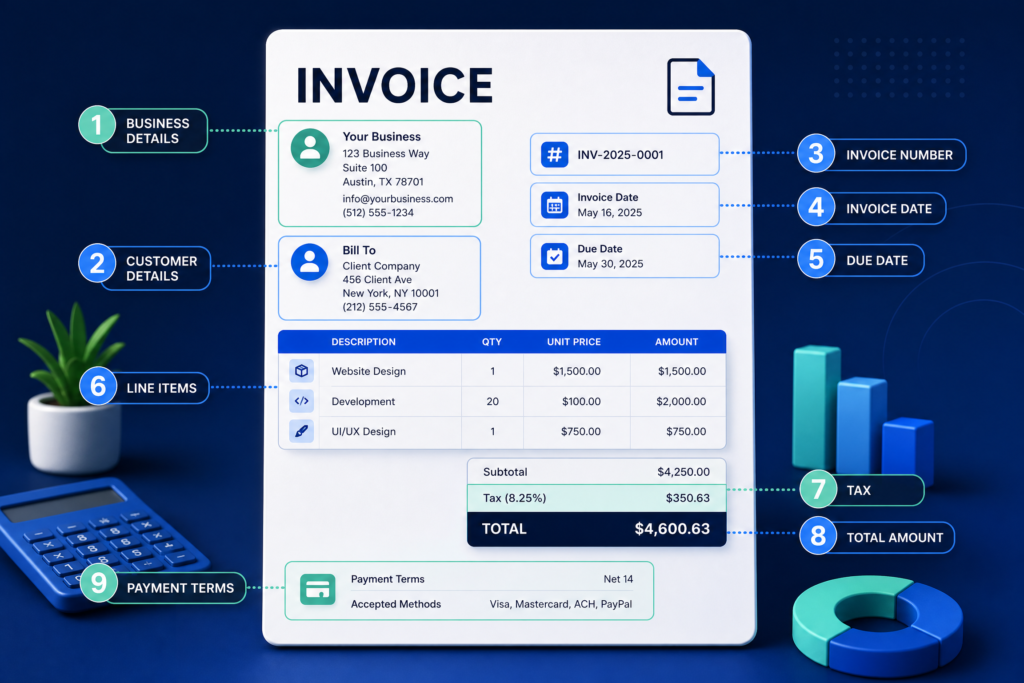Click the pen icon in UI/UX Design row
The image size is (1024, 683).
tap(301, 431)
